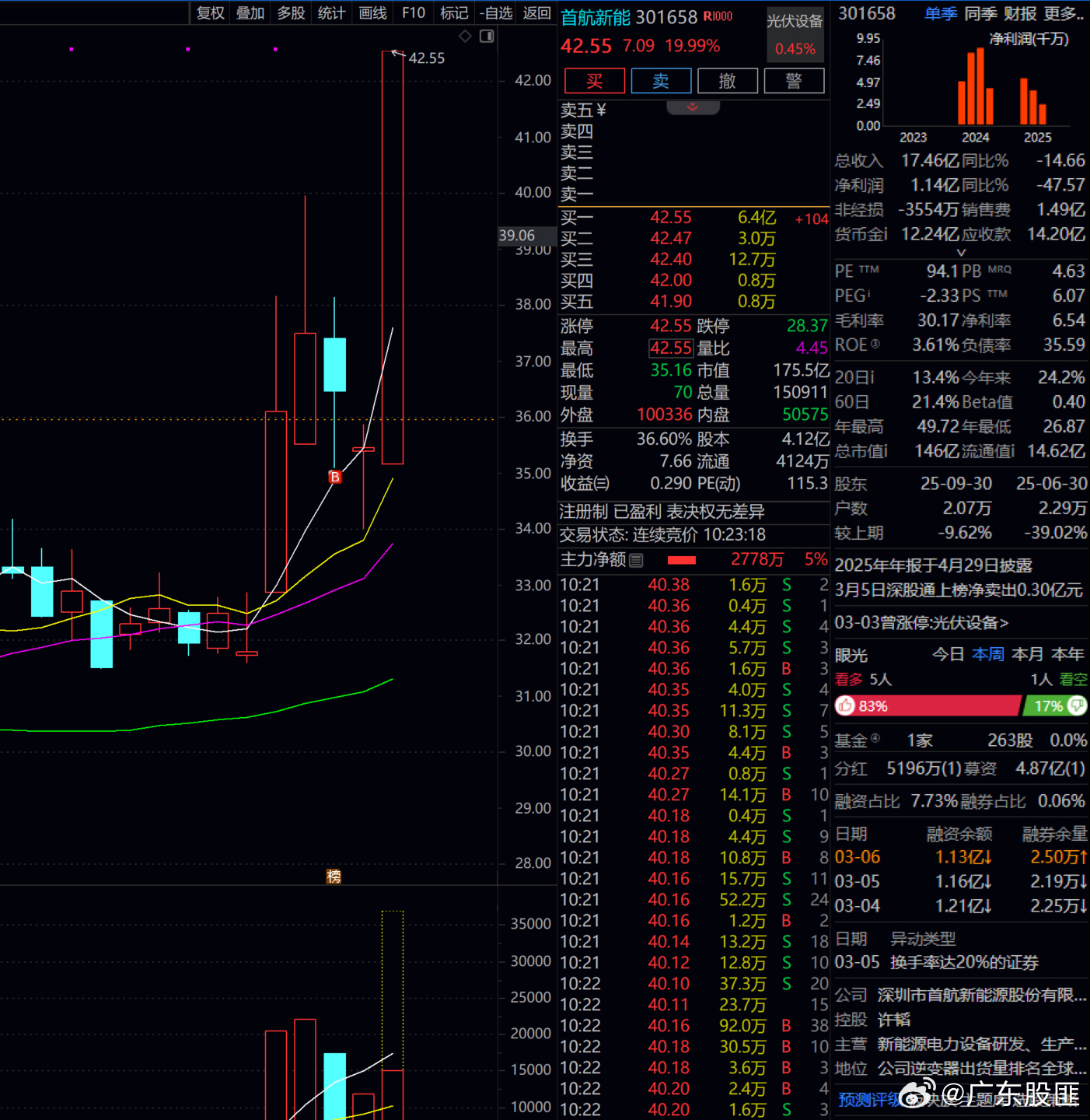Open the 标记 marking menu

(x=454, y=12)
